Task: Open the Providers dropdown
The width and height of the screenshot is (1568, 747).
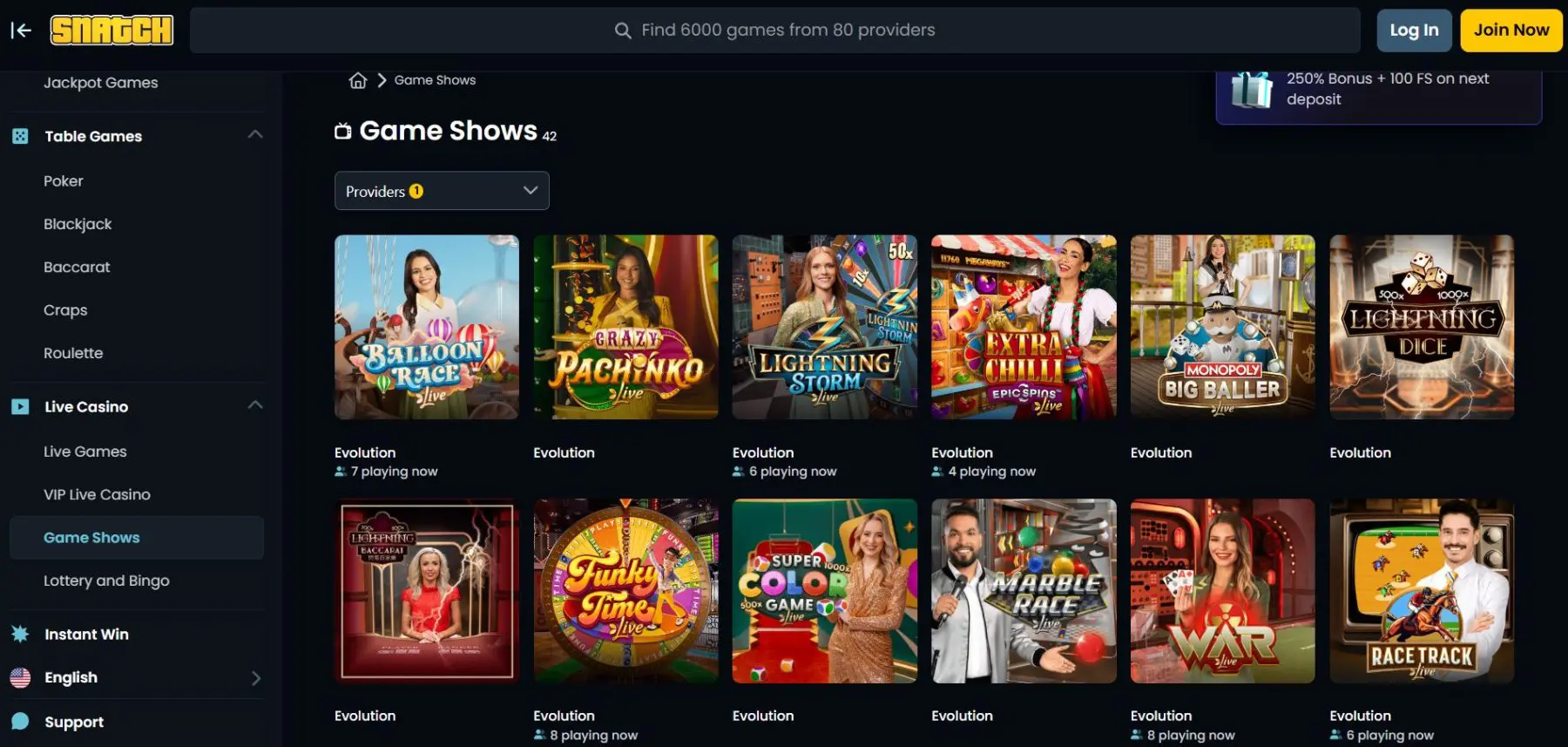Action: tap(442, 191)
